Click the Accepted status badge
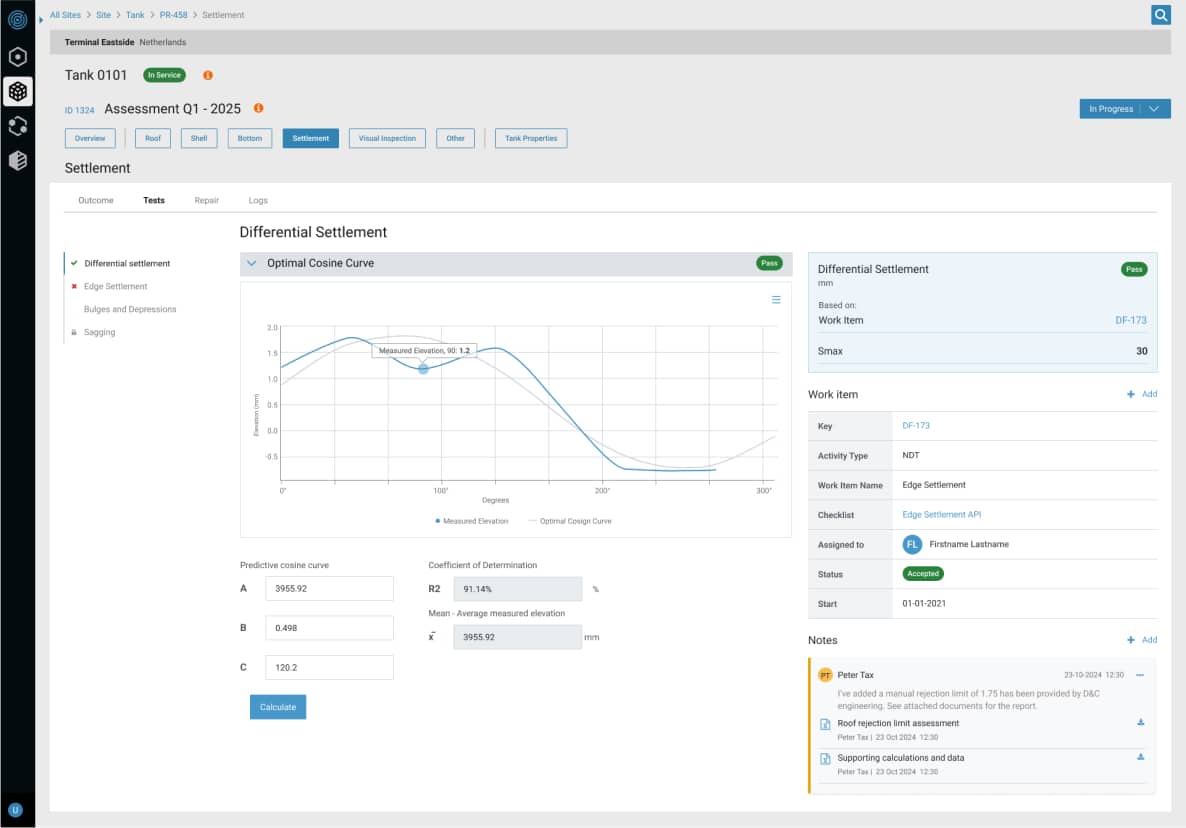The image size is (1186, 828). click(923, 574)
